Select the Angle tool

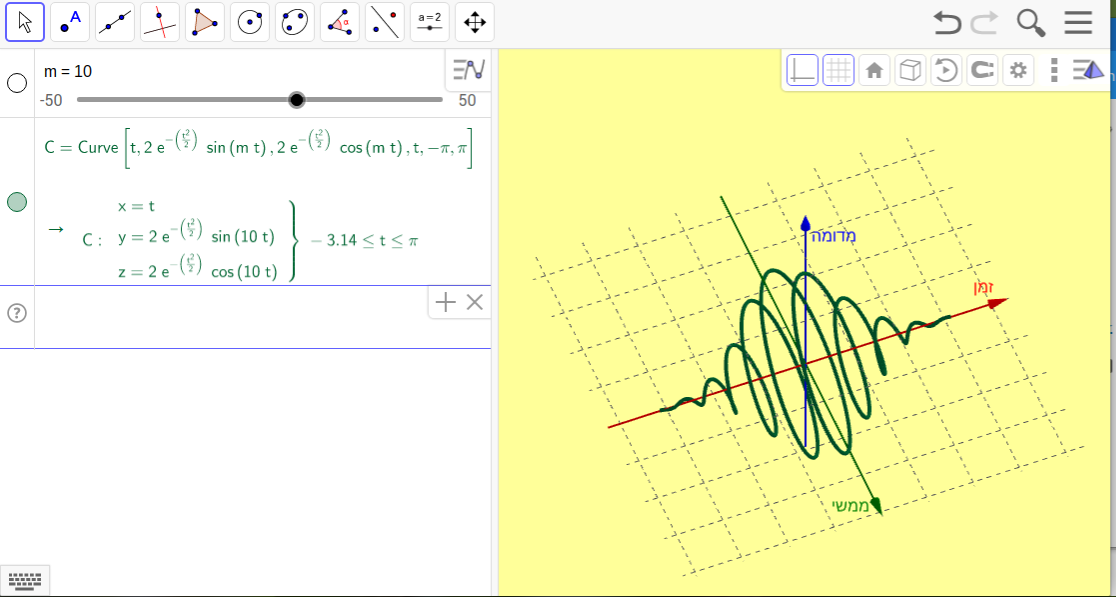coord(340,22)
